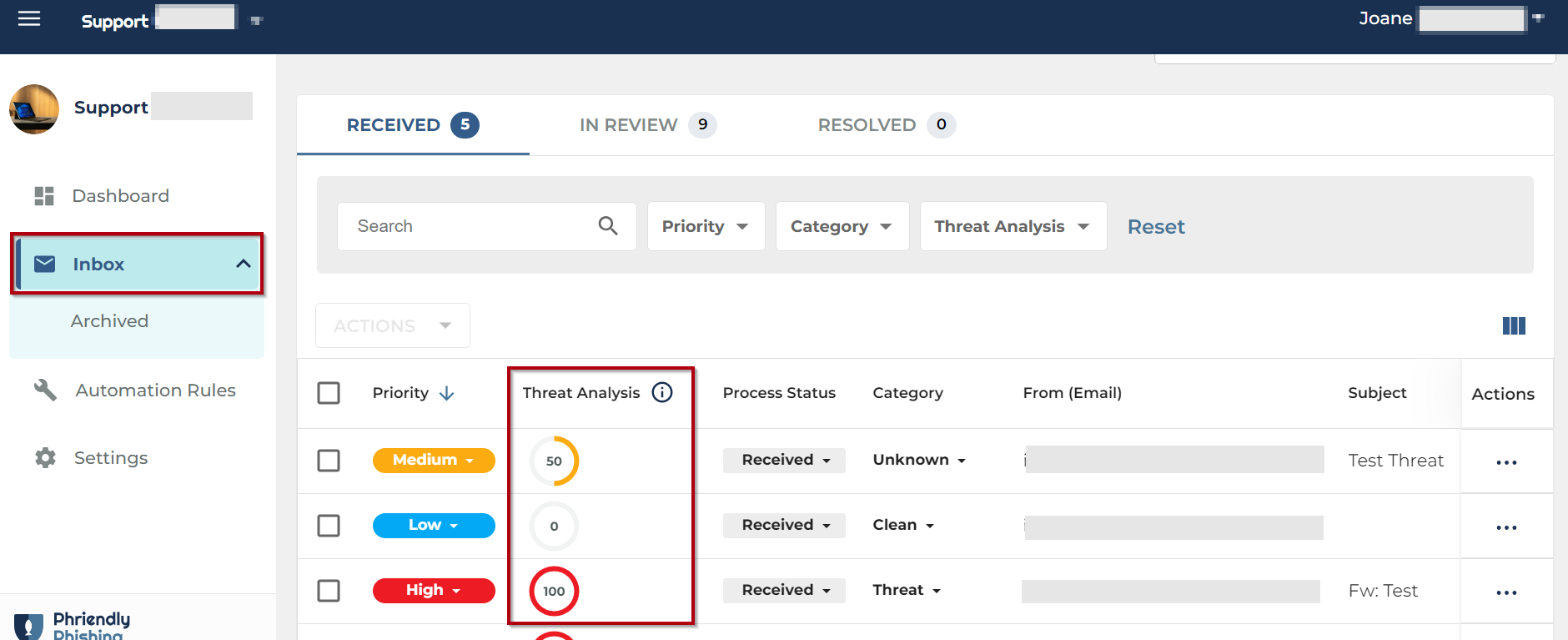Click the Process Status column header
Screen dimensions: 1568x640
point(779,393)
